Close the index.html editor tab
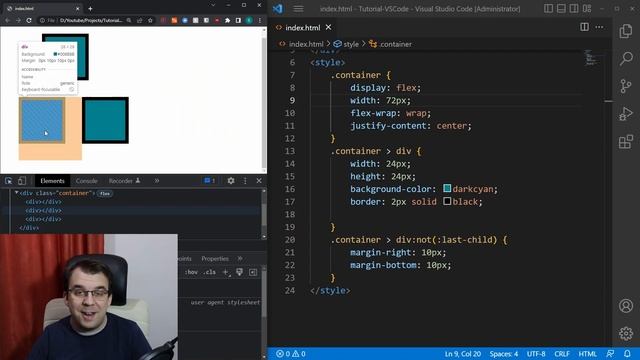This screenshot has height=360, width=640. pos(329,27)
